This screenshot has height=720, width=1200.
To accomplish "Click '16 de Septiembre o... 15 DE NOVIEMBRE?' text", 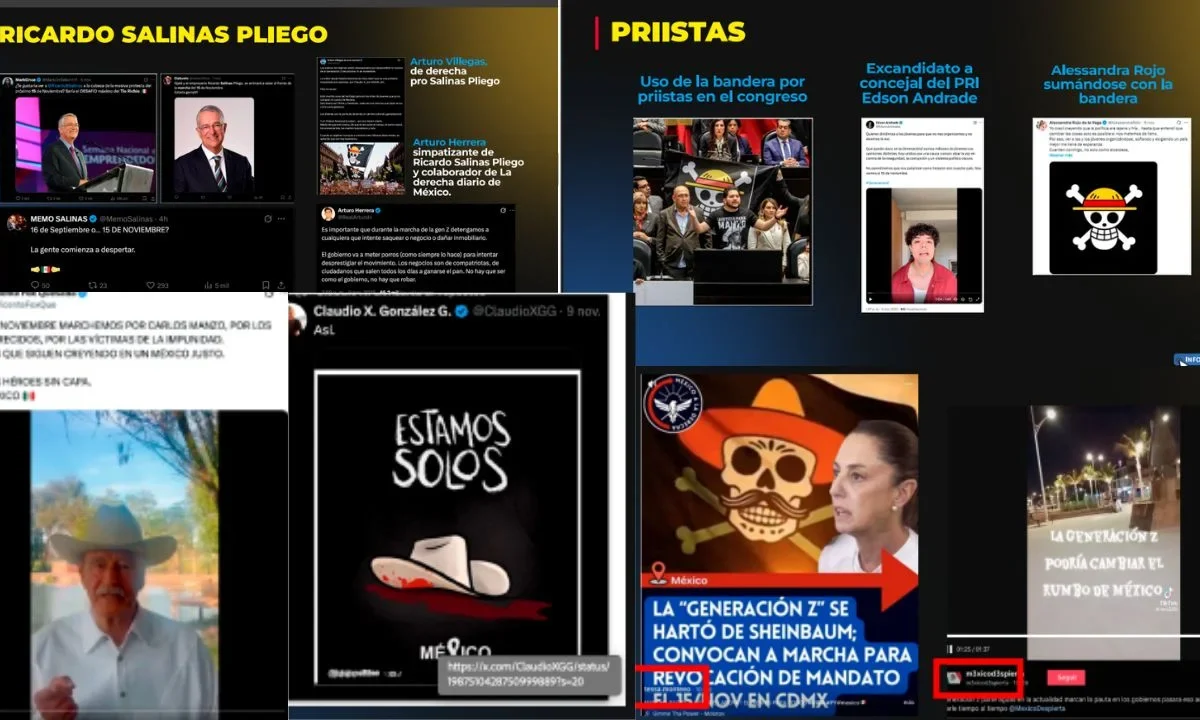I will (x=100, y=230).
